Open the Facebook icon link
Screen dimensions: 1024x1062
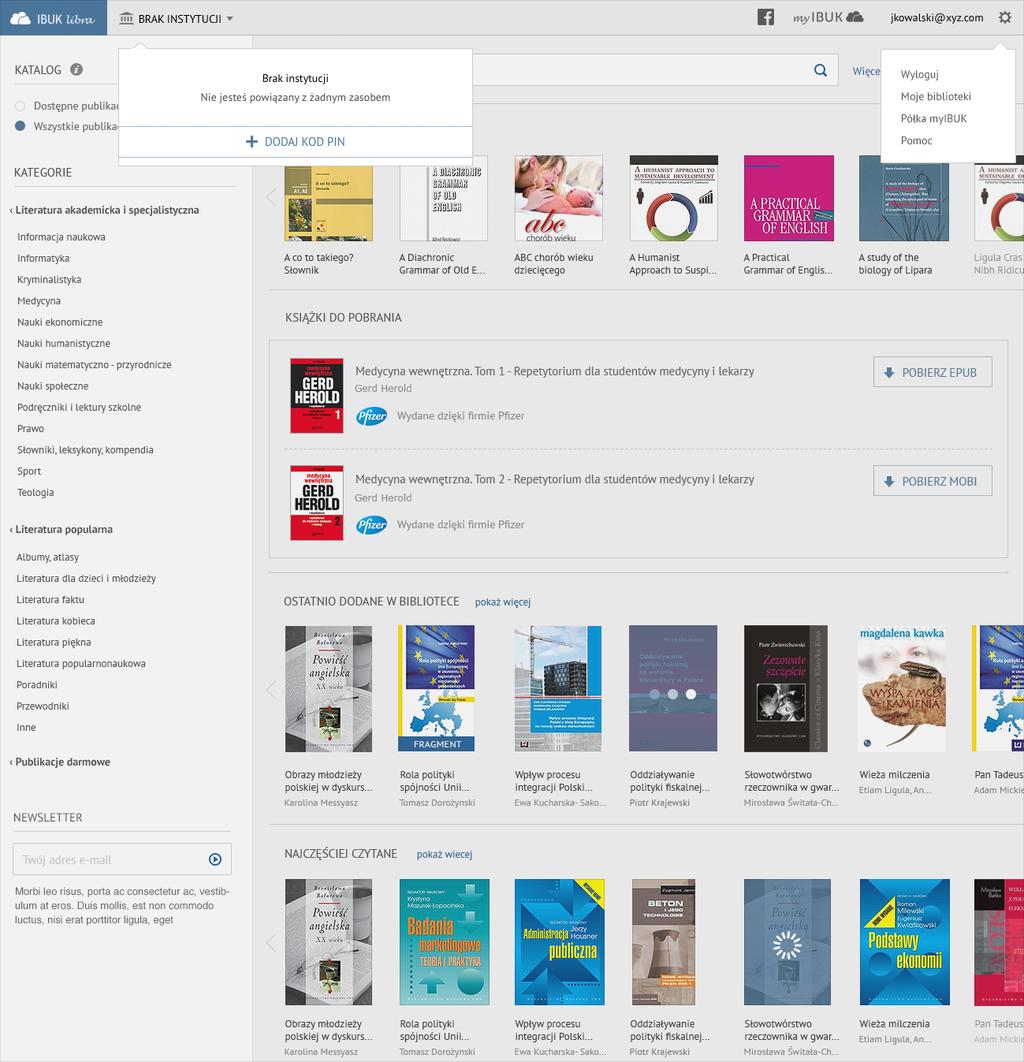tap(765, 18)
